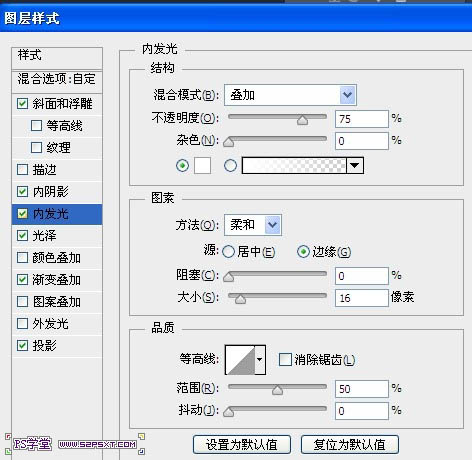Click the 不透明度 slider handle
The image size is (472, 460).
[x=302, y=120]
